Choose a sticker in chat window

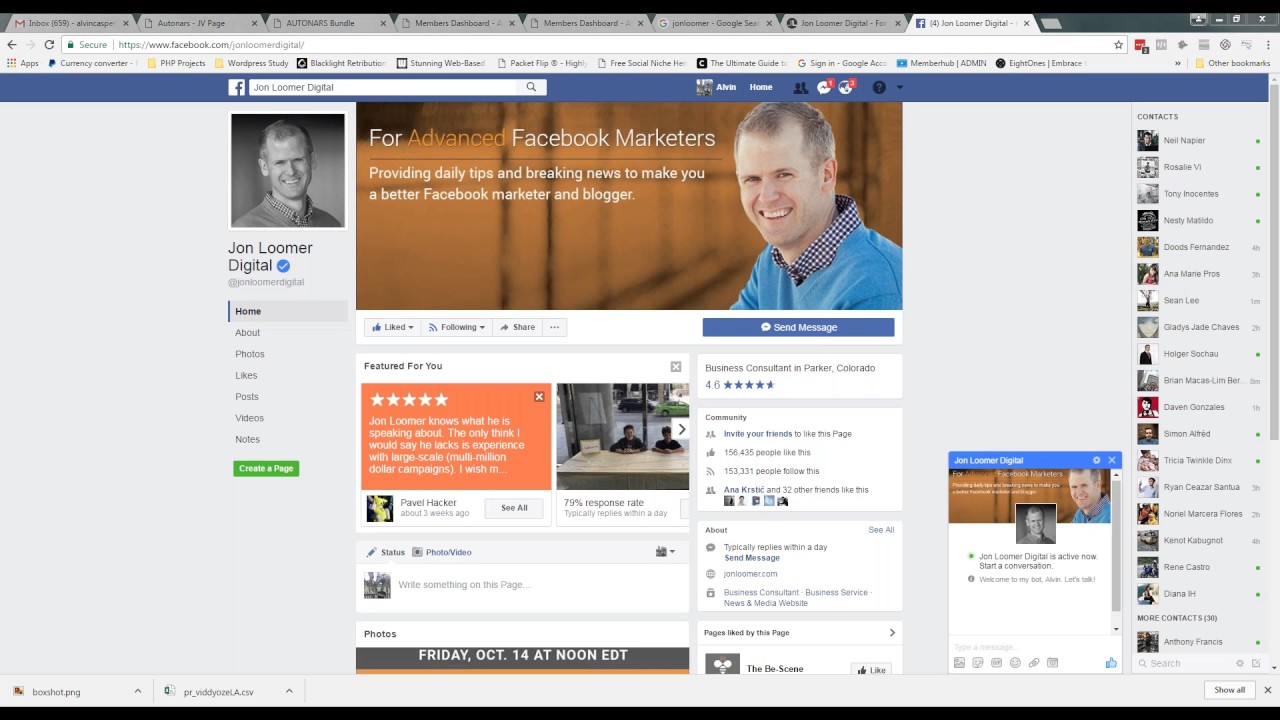978,663
